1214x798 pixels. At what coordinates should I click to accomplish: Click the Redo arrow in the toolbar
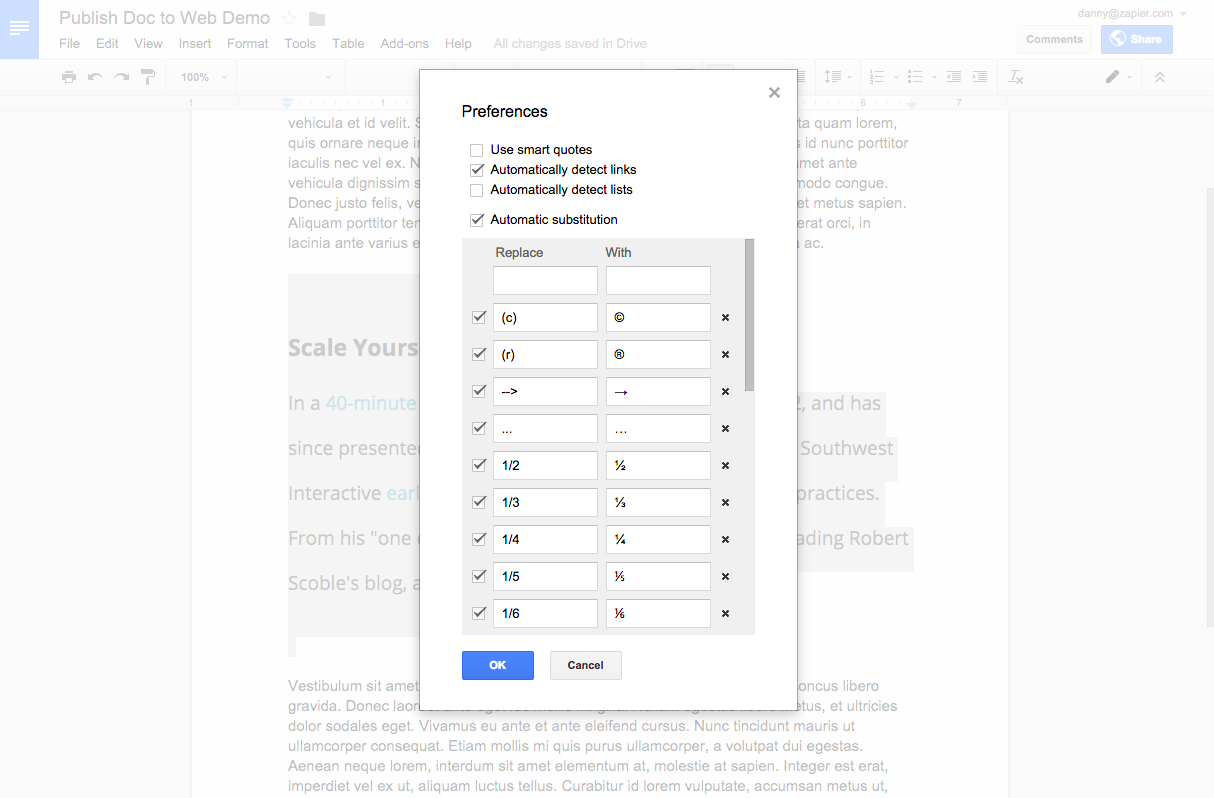(x=121, y=77)
